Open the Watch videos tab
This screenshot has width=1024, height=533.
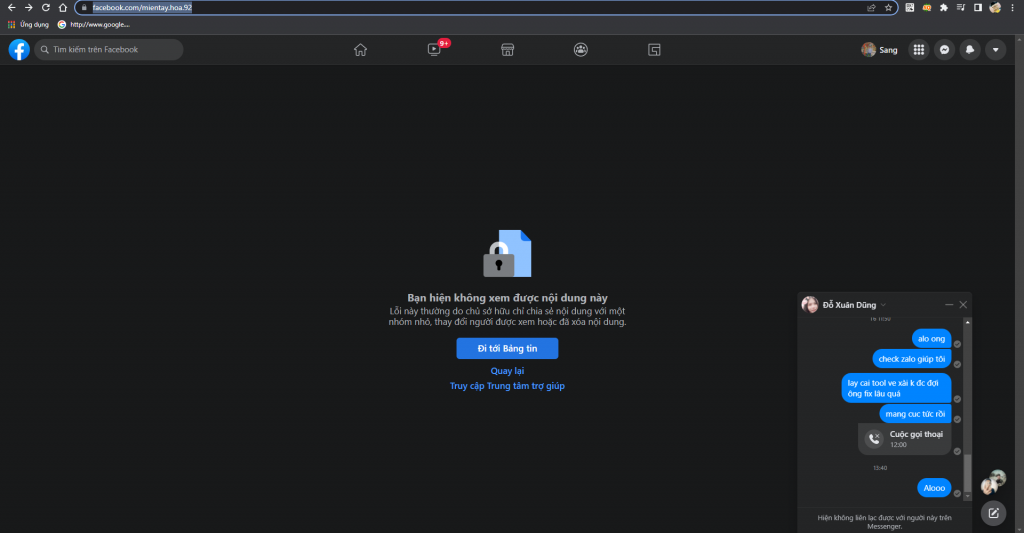pyautogui.click(x=434, y=49)
